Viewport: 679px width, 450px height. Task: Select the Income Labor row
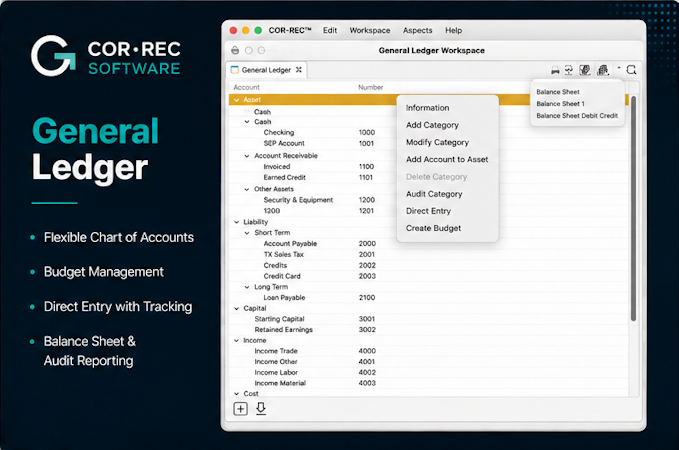click(429, 373)
